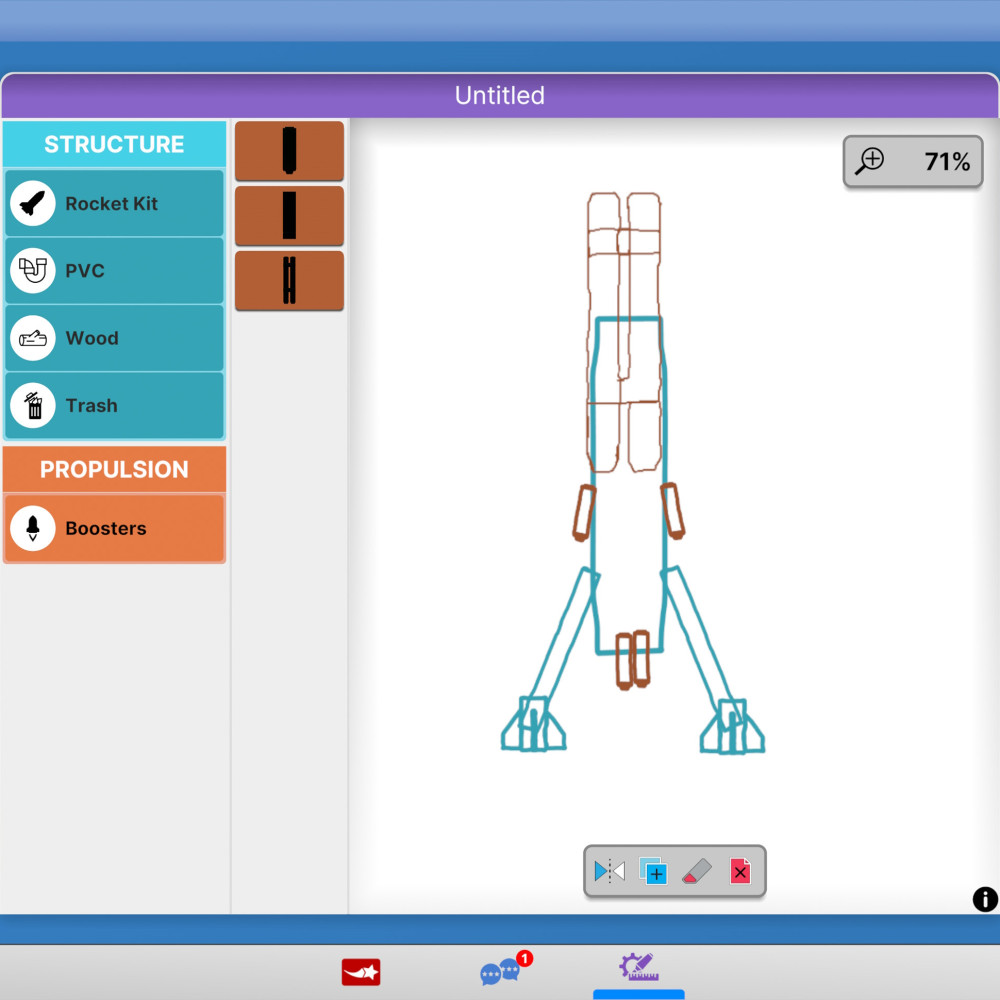Screen dimensions: 1000x1000
Task: Click the Untitled project title
Action: pos(499,96)
